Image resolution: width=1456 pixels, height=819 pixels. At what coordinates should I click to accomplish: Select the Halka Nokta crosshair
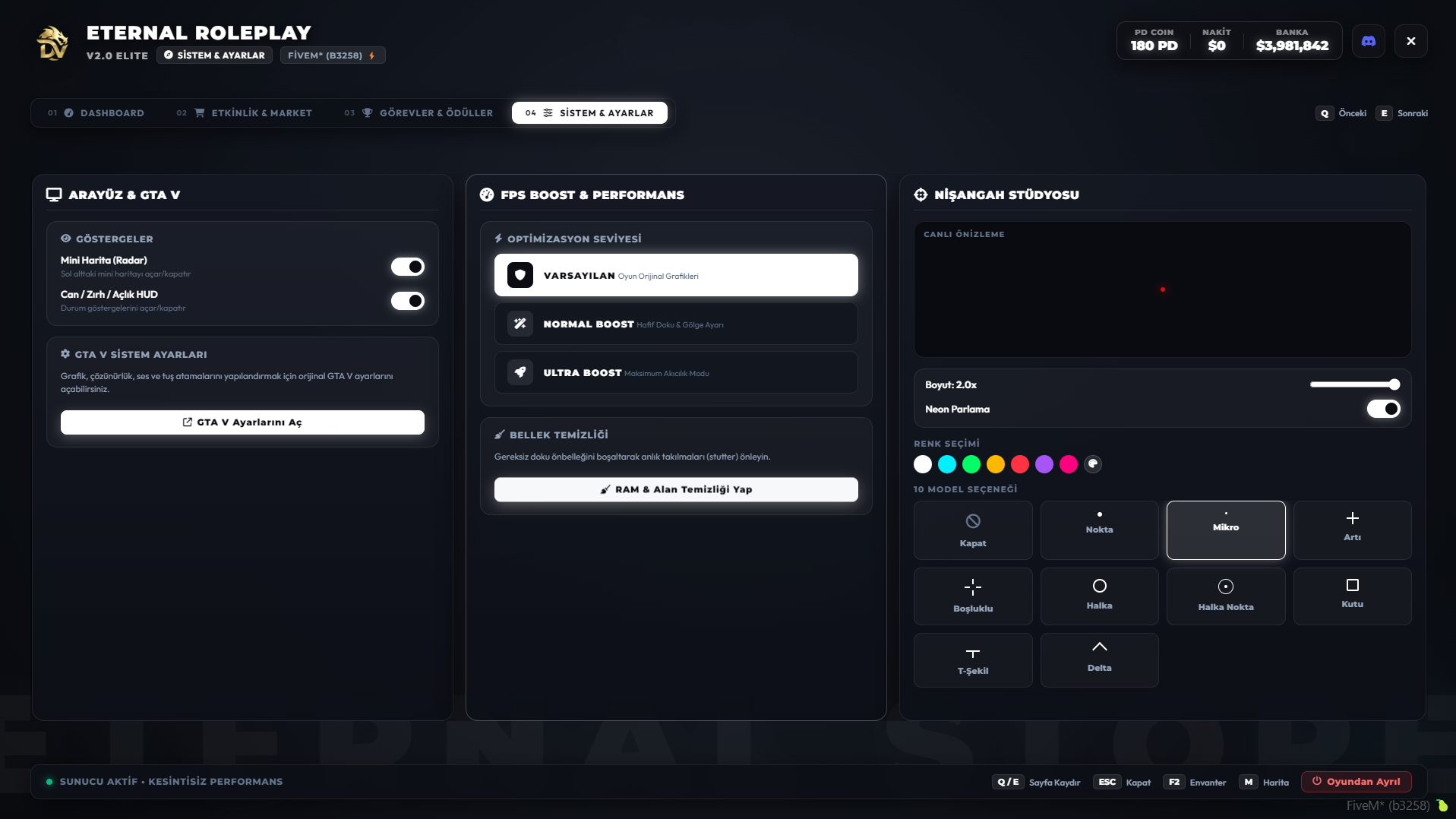pos(1225,596)
